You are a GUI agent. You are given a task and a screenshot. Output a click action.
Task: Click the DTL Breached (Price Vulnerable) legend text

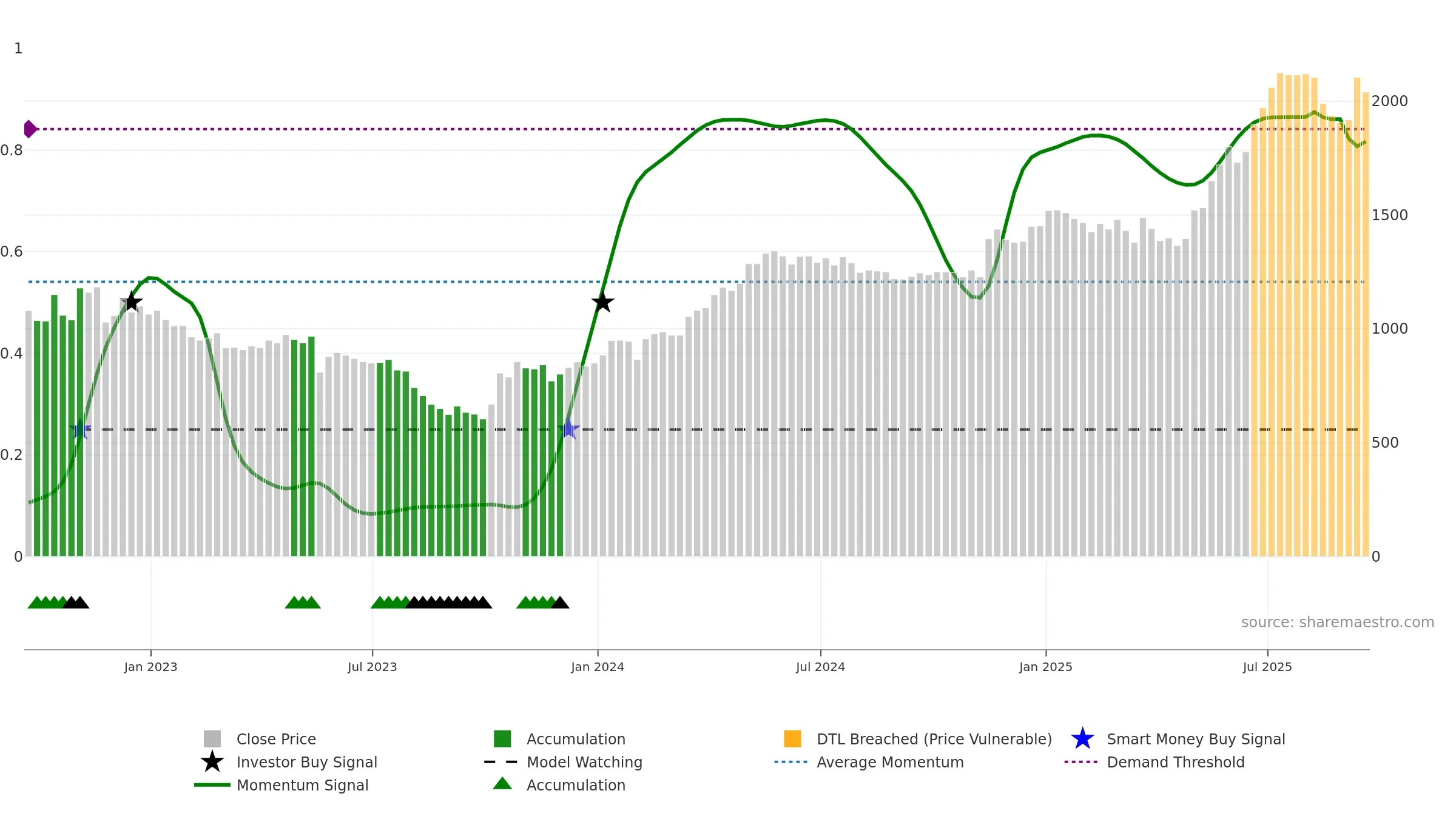tap(934, 739)
